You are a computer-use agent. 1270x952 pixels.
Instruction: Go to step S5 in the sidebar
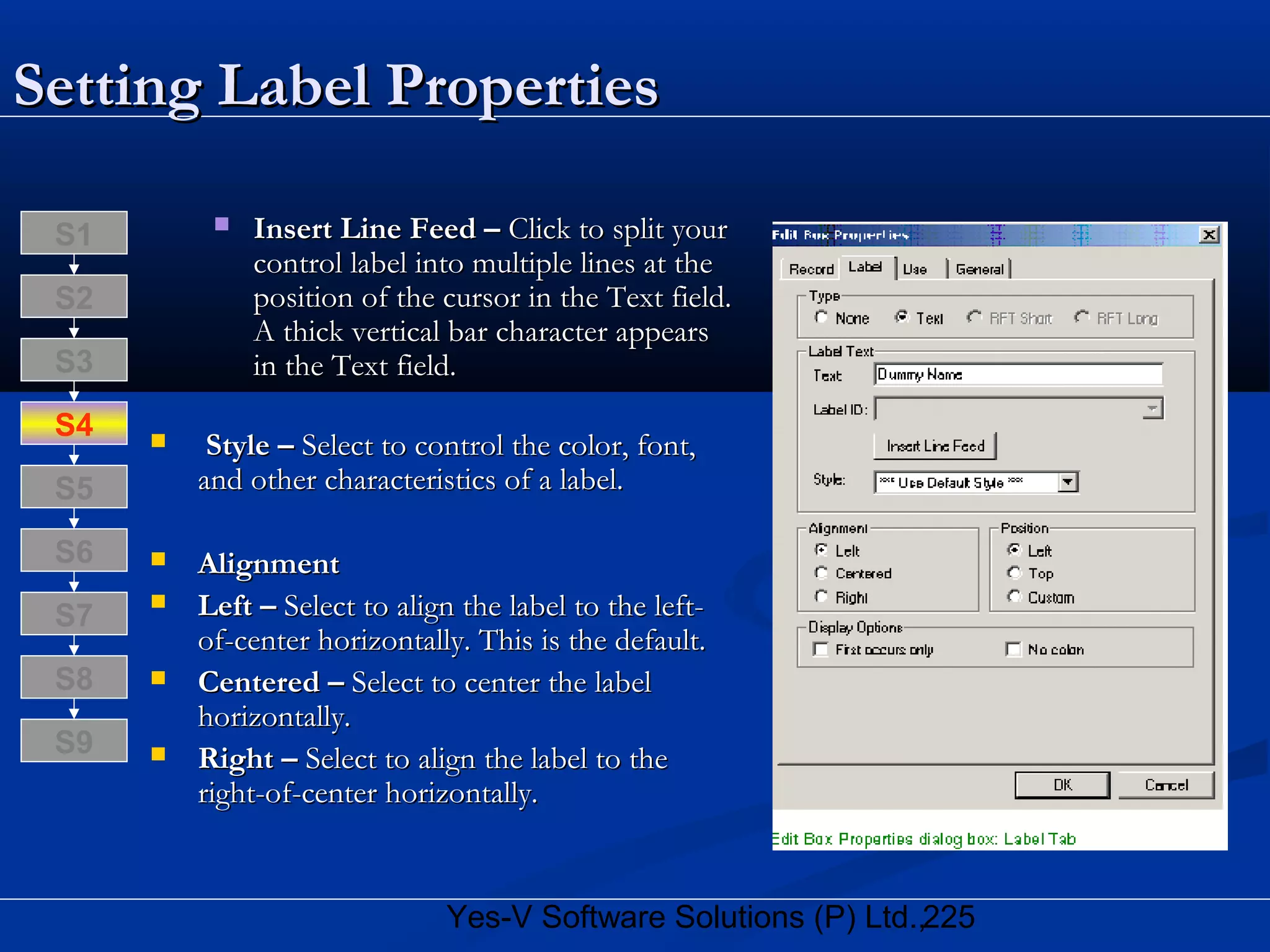pyautogui.click(x=74, y=487)
